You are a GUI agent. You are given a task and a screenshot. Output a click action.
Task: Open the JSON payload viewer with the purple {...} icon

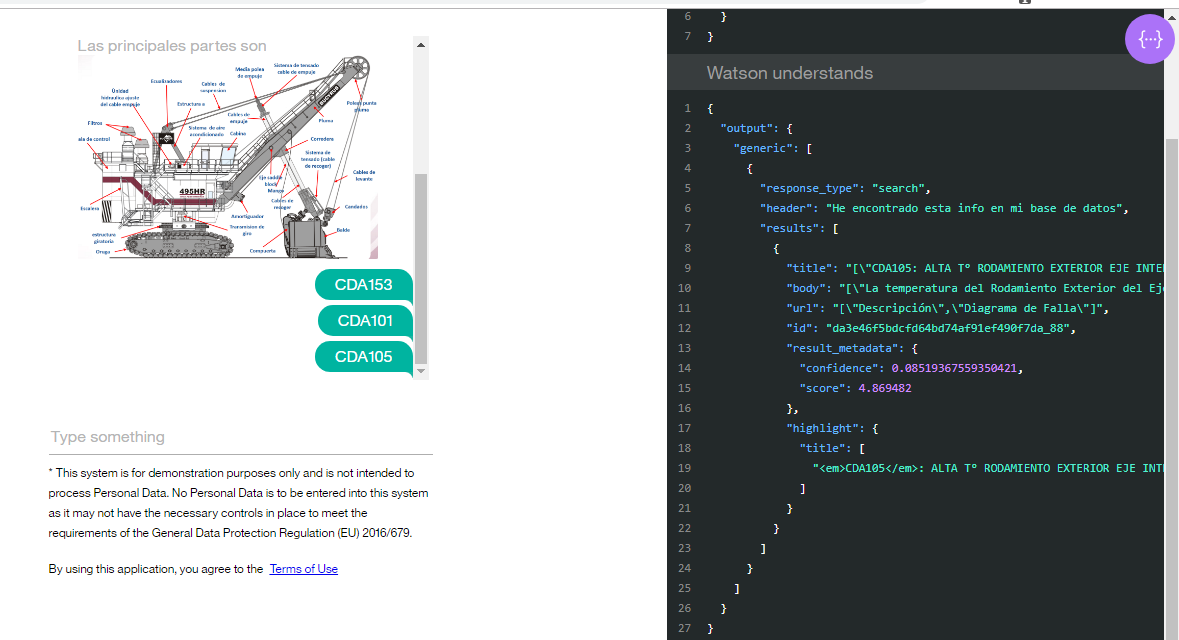(1149, 38)
